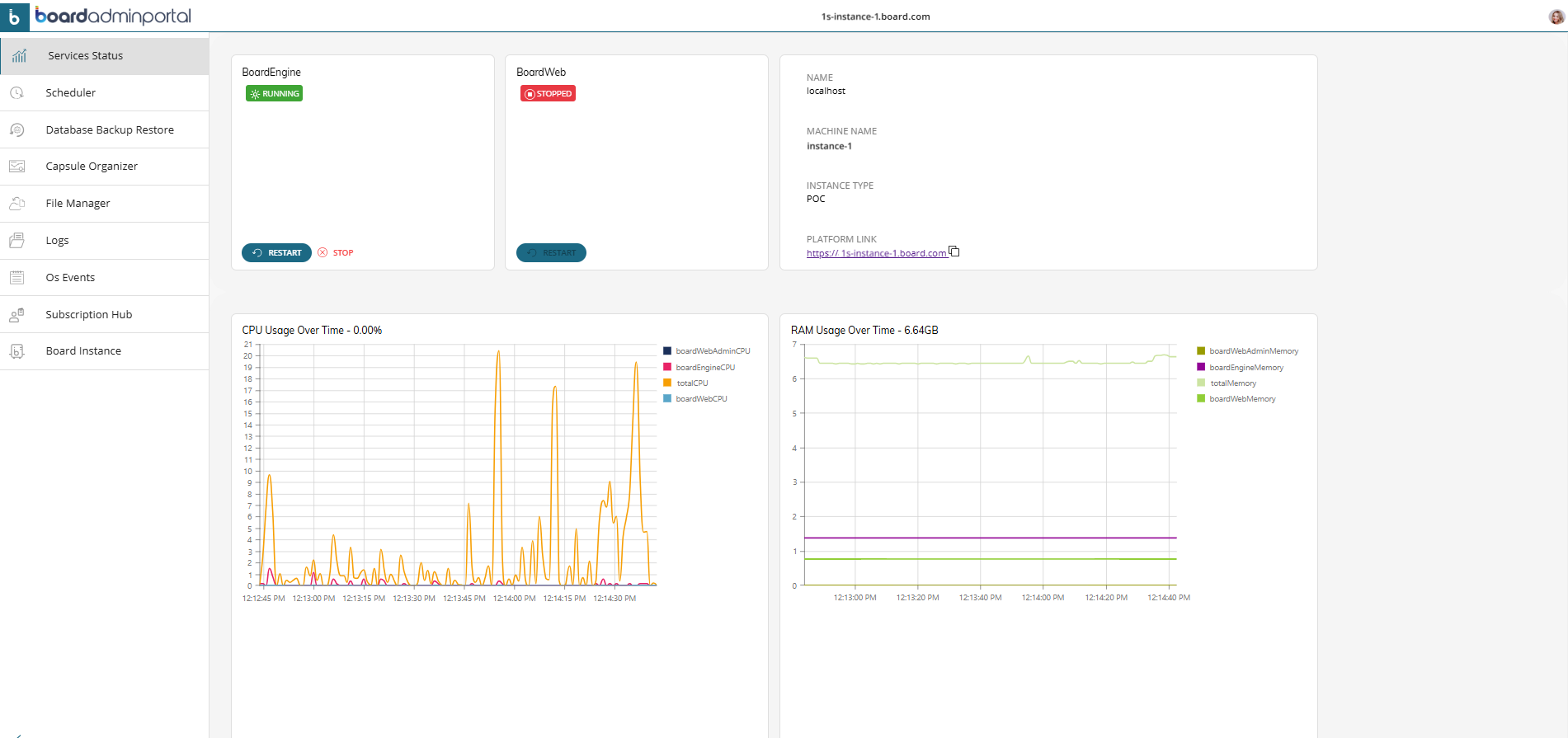Viewport: 1568px width, 738px height.
Task: Open Board Instance page
Action: pos(105,351)
